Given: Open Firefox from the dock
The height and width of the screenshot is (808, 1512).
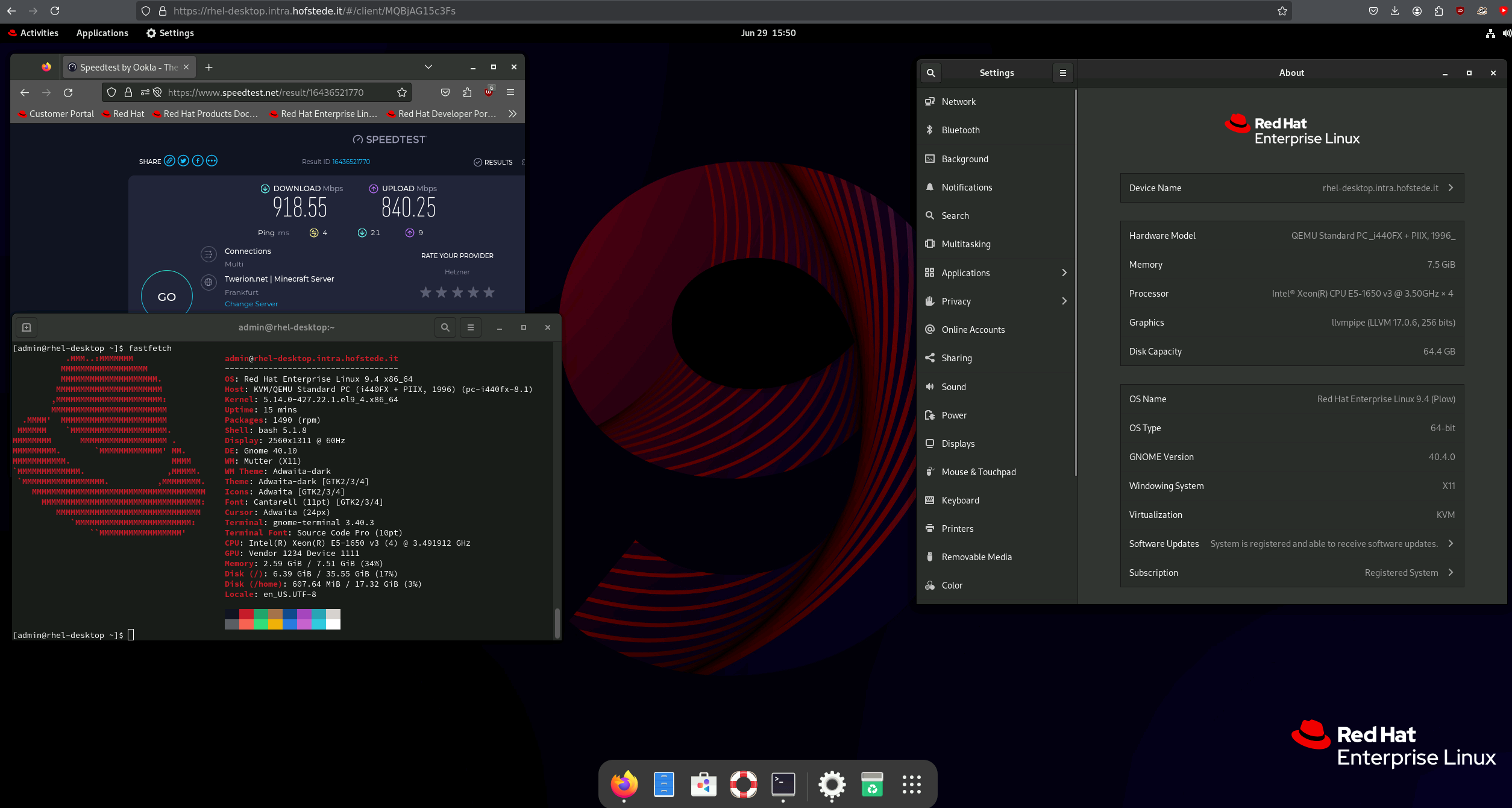Looking at the screenshot, I should click(x=624, y=784).
